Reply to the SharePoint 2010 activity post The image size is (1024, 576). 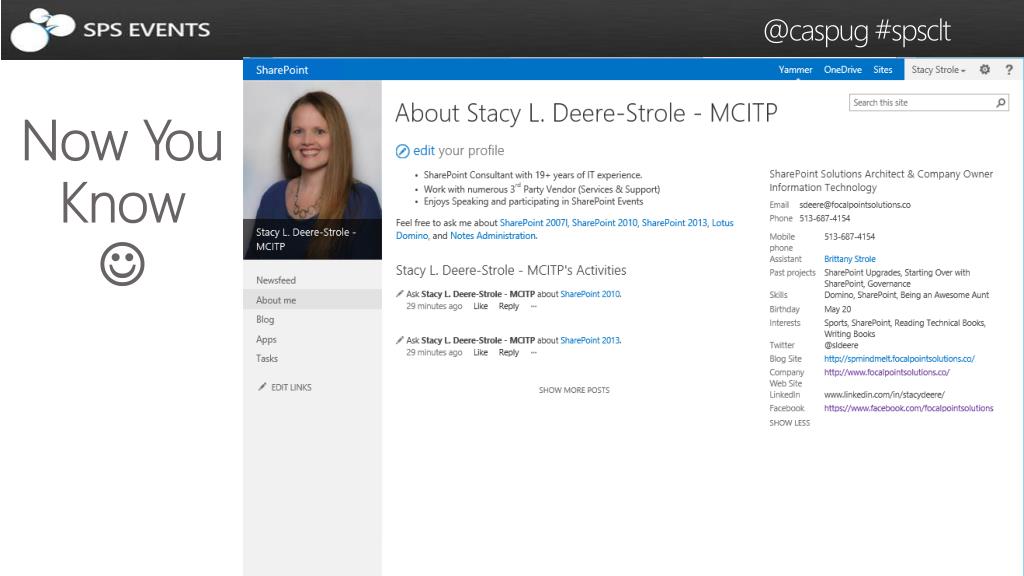point(509,306)
